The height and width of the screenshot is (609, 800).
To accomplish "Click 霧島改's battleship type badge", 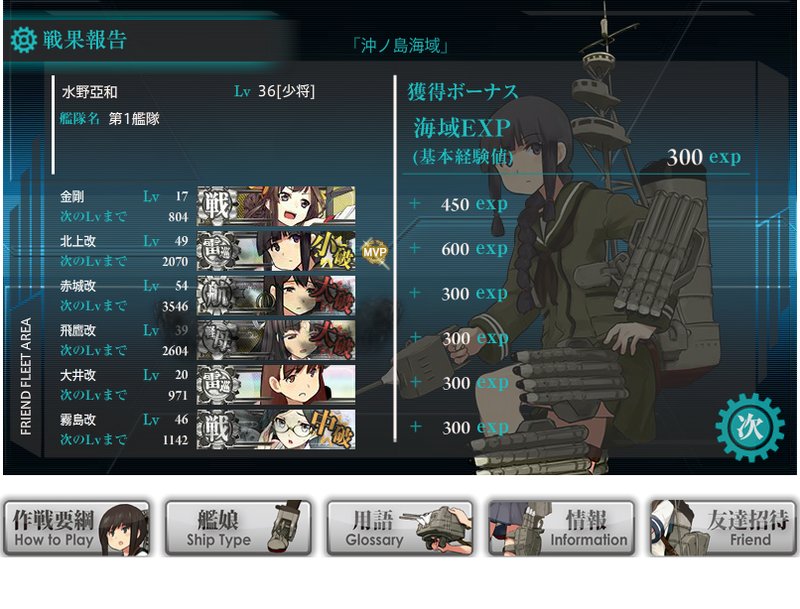I will click(x=218, y=429).
